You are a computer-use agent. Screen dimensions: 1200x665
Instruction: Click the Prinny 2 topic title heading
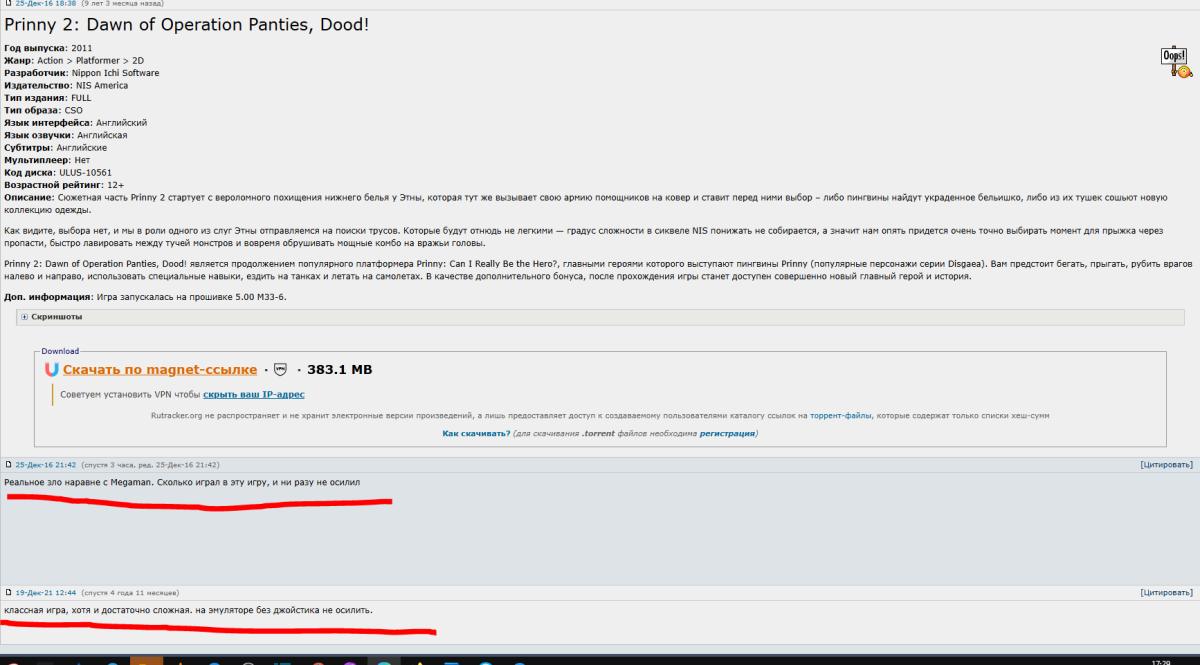(187, 23)
